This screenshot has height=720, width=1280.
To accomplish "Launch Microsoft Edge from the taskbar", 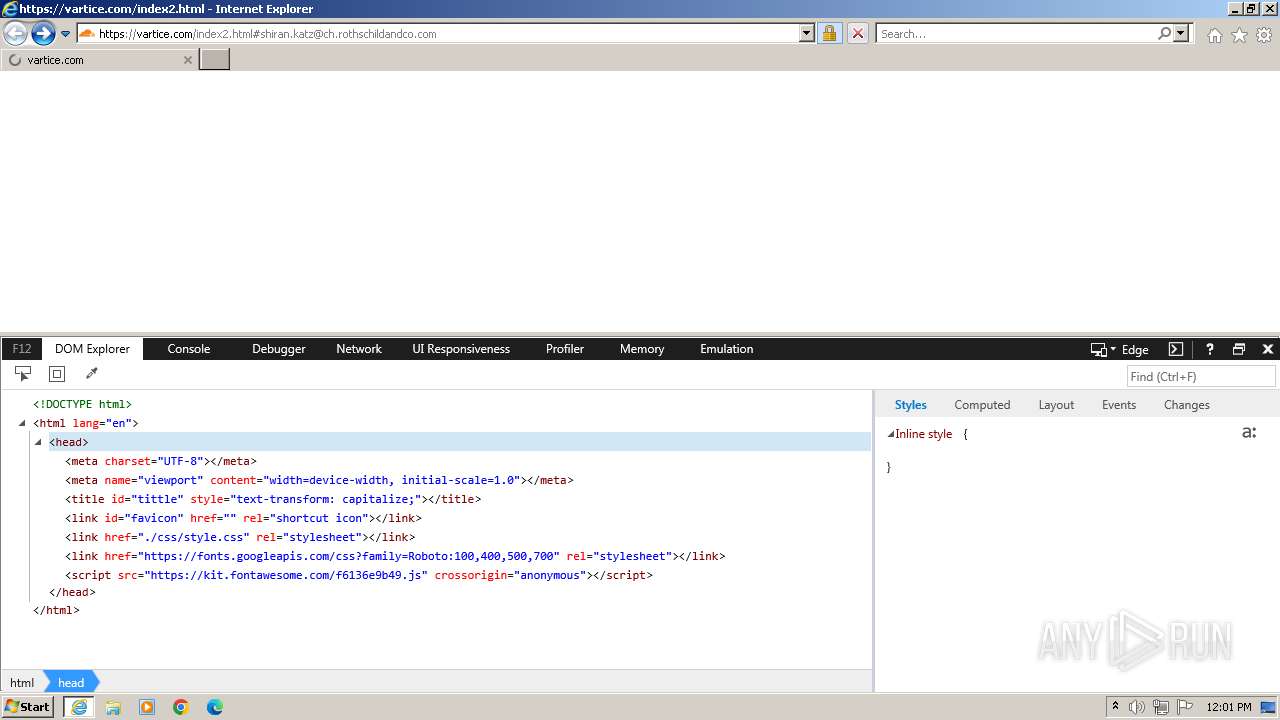I will (x=215, y=707).
